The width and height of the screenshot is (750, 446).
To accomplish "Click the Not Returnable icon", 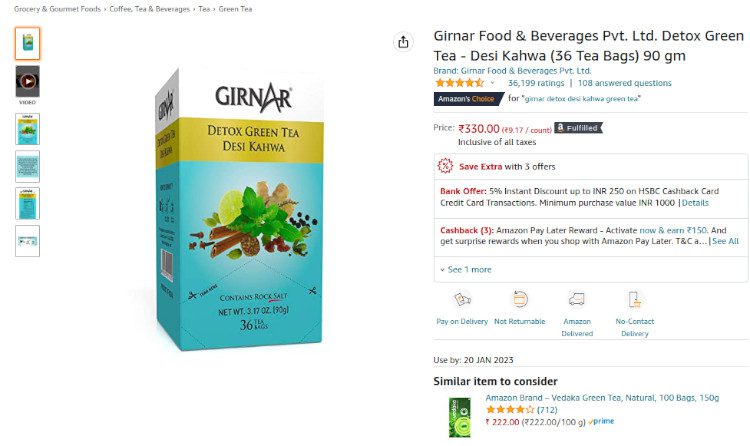I will coord(520,300).
